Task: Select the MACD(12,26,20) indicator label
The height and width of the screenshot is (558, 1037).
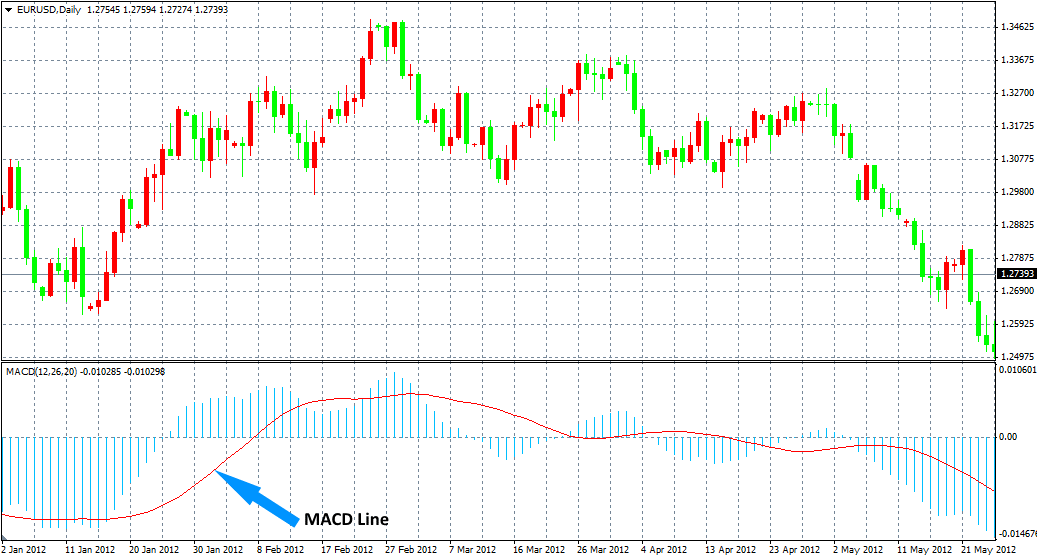Action: (39, 372)
